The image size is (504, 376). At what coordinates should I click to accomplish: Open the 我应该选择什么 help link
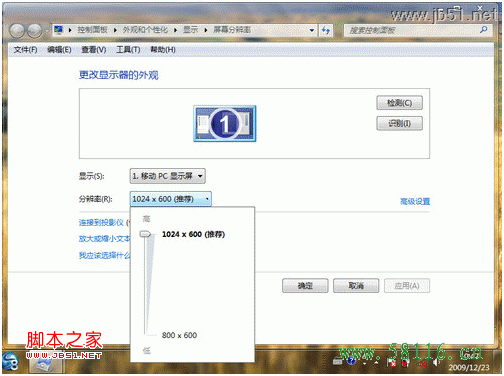pos(104,255)
